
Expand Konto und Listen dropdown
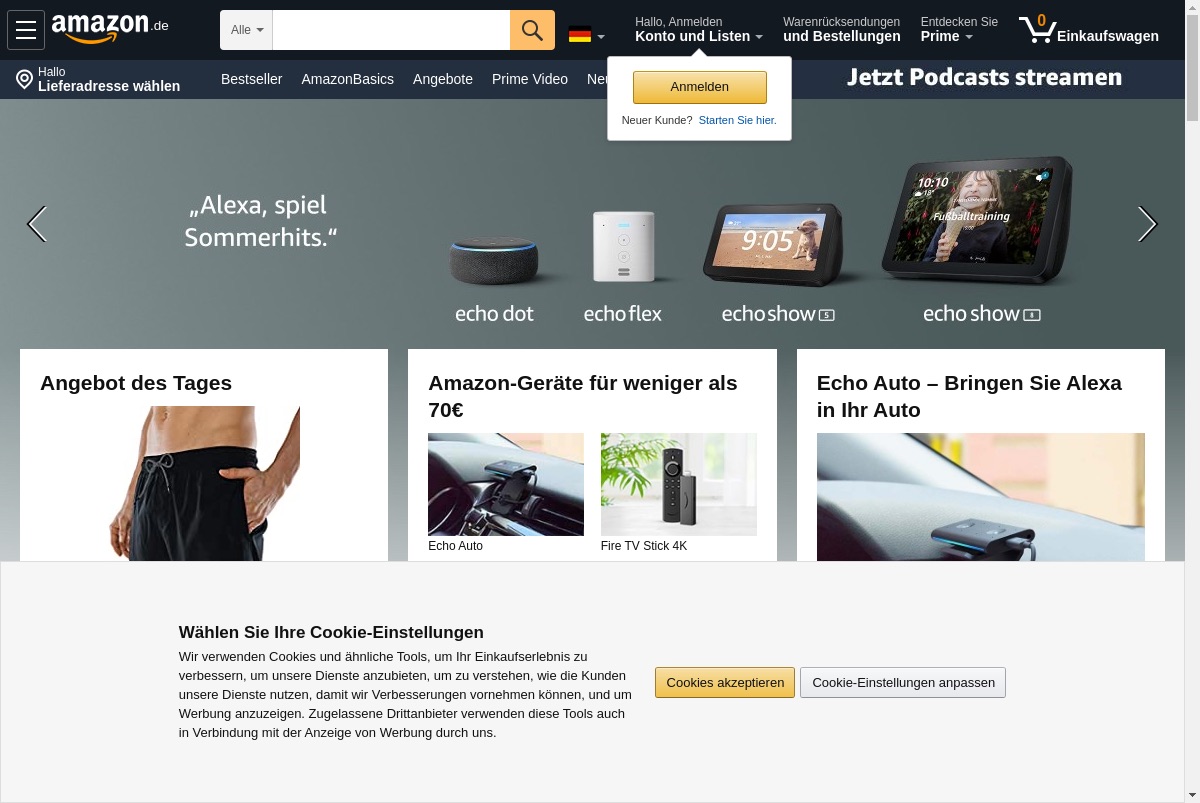coord(699,36)
